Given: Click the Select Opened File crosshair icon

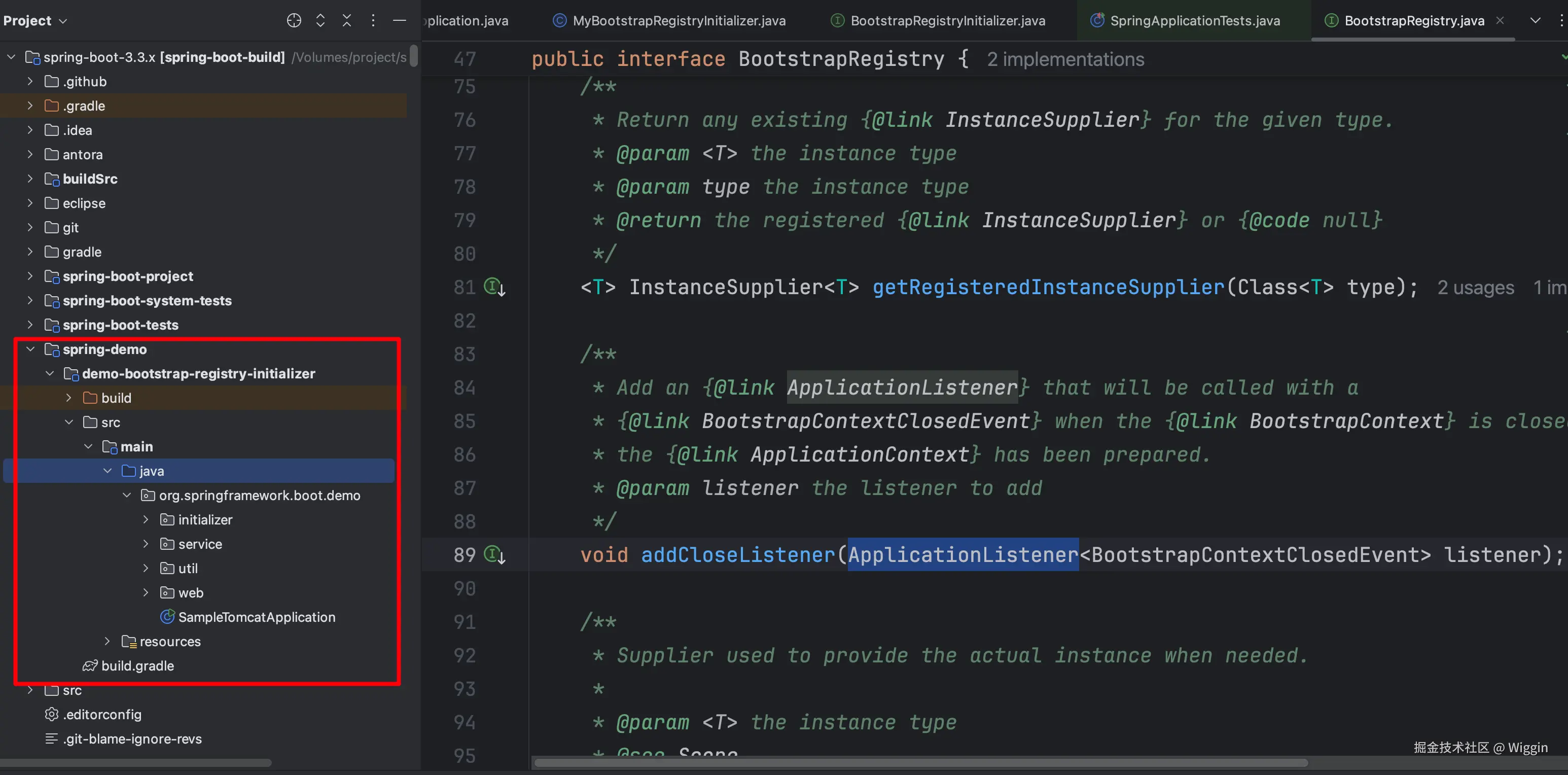Looking at the screenshot, I should tap(294, 21).
